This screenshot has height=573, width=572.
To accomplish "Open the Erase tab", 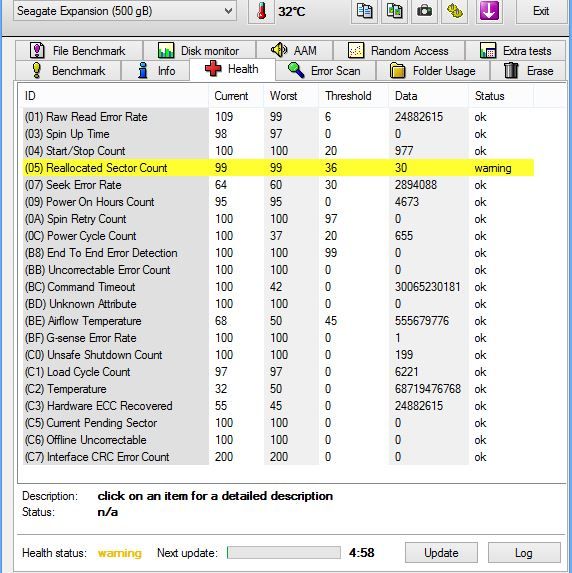I will 529,71.
